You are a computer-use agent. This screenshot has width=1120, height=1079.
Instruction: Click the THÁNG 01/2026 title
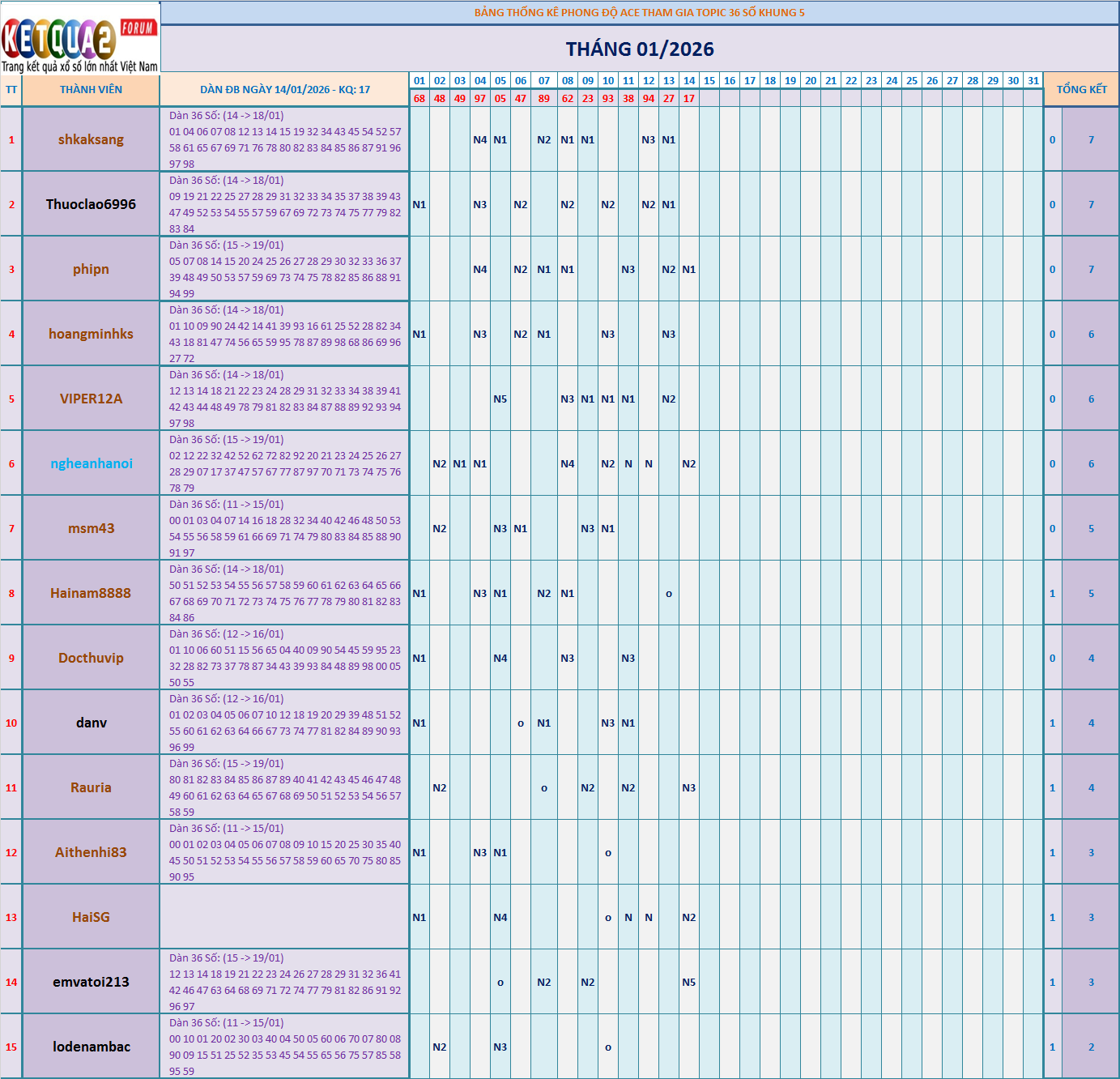(639, 49)
